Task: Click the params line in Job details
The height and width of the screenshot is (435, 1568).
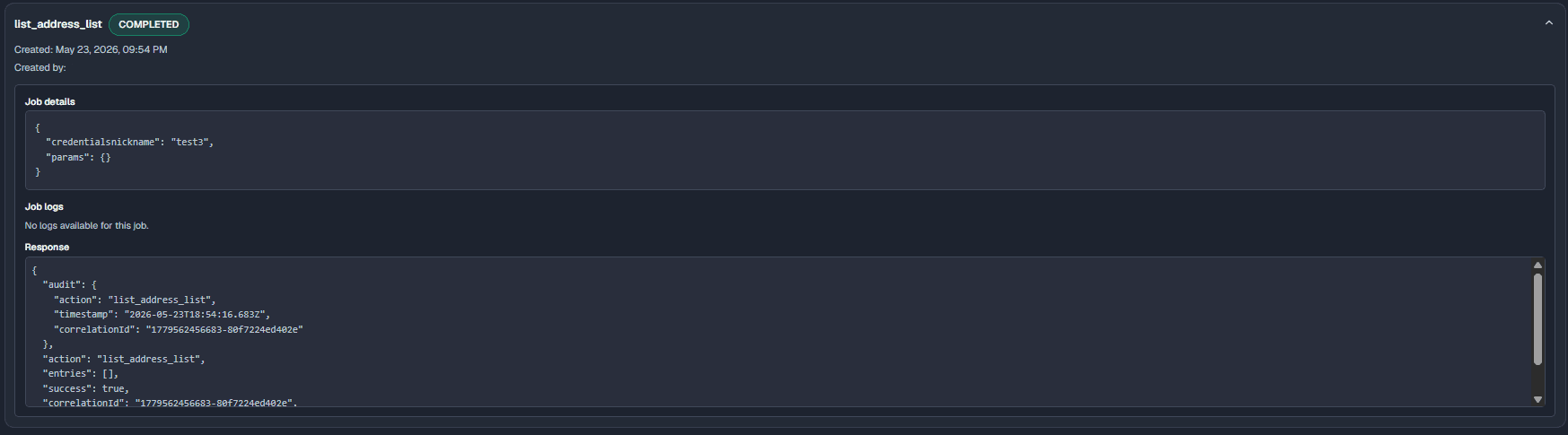Action: [78, 157]
